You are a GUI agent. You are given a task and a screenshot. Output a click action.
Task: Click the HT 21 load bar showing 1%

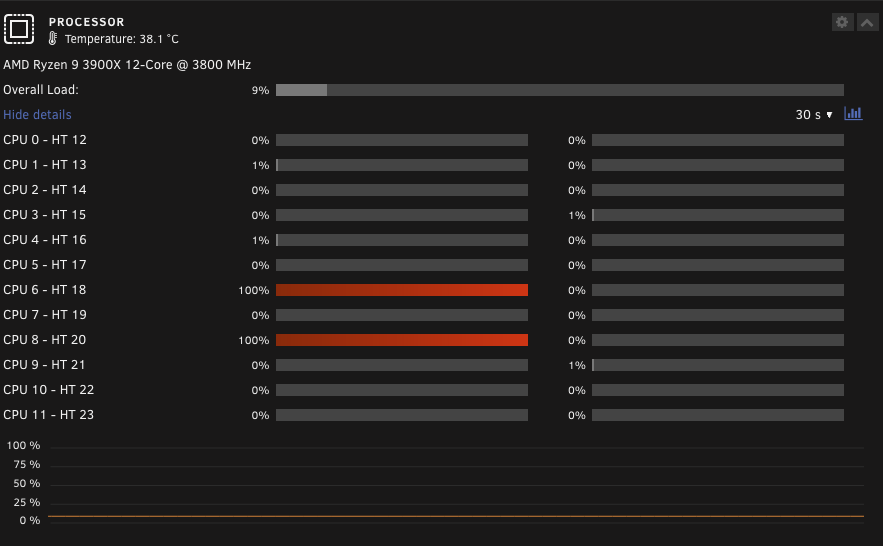[x=718, y=365]
